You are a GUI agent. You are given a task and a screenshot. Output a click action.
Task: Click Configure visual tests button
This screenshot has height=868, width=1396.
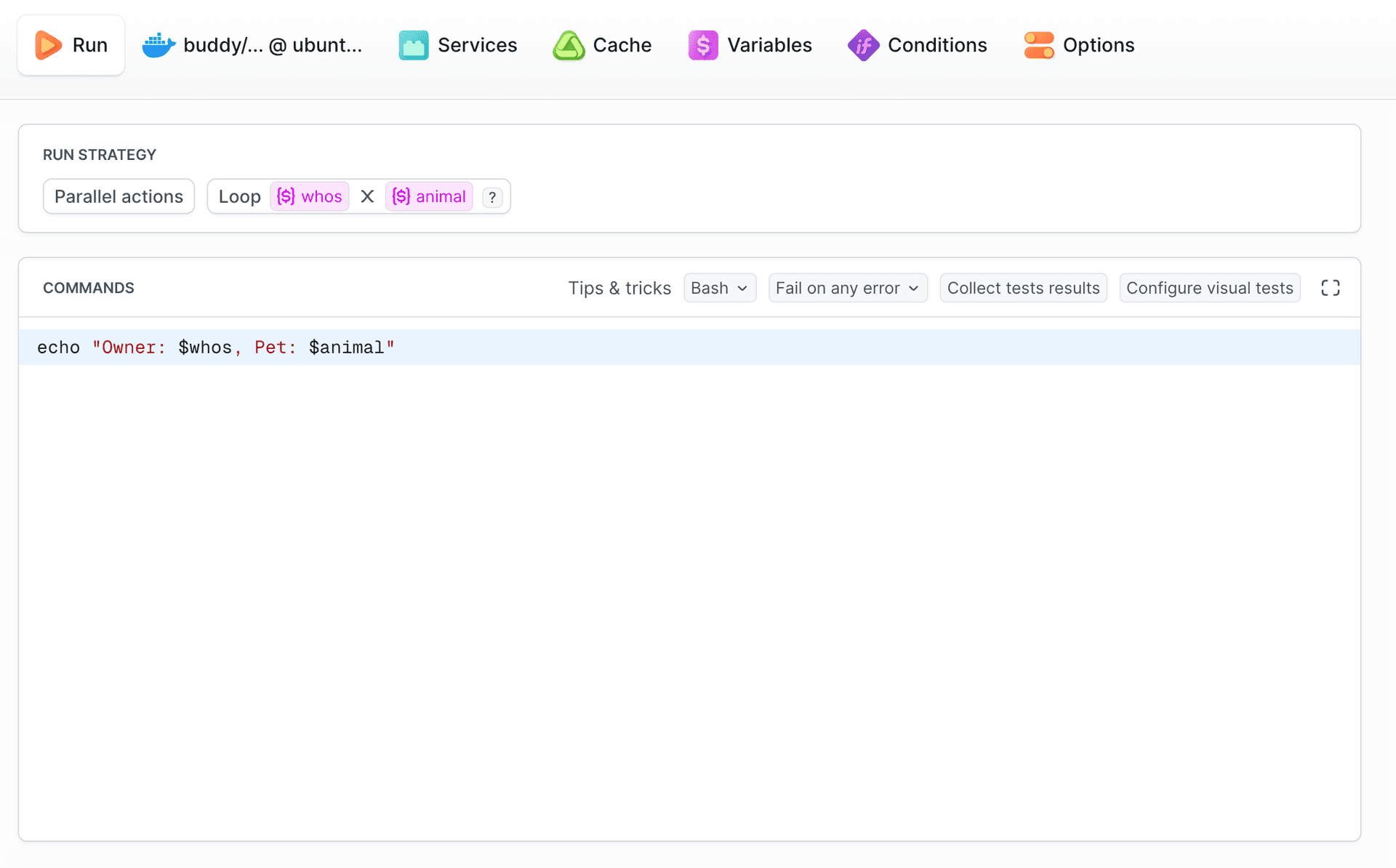[1209, 288]
